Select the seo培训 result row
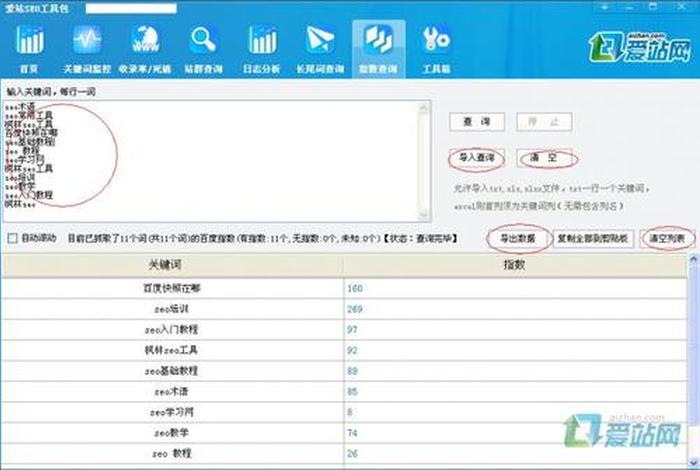 344,309
